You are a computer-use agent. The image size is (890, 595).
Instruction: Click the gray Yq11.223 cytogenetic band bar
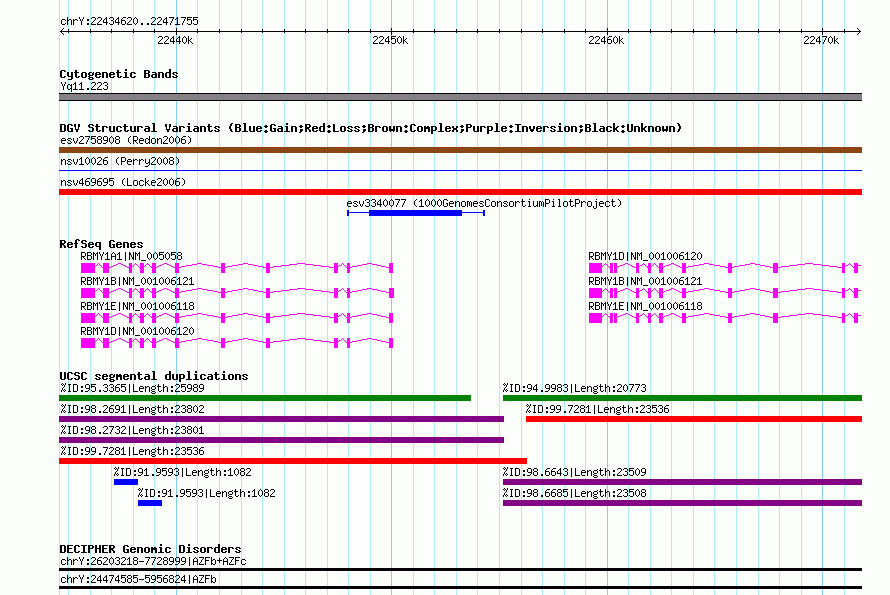pyautogui.click(x=460, y=97)
